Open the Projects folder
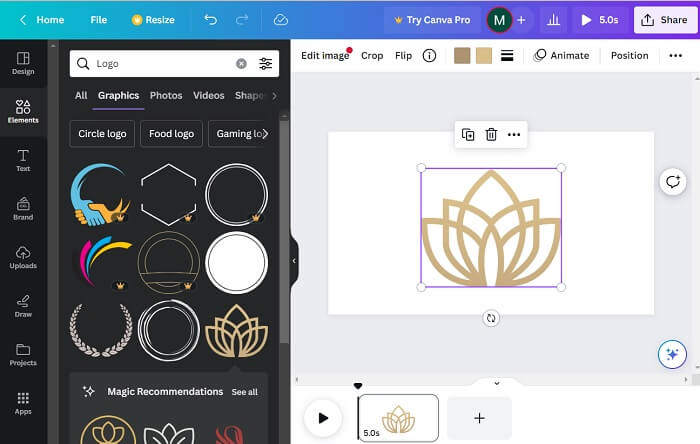Screen dimensions: 700x444 23,355
